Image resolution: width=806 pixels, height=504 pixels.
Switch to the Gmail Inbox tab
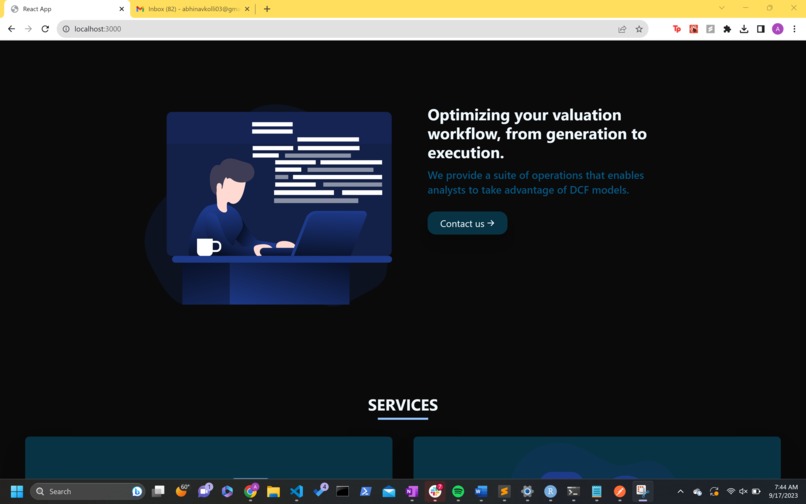(193, 9)
